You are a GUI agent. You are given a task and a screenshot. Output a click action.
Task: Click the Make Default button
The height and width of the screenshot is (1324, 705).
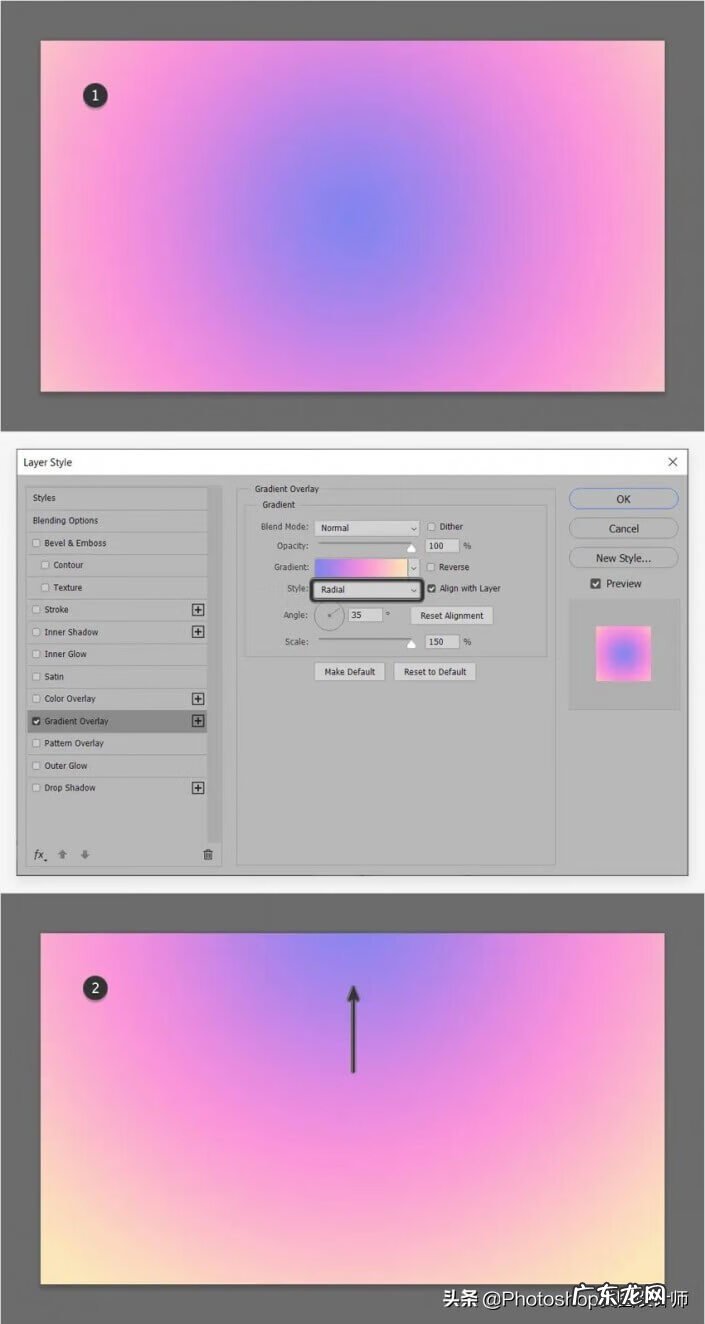click(350, 672)
